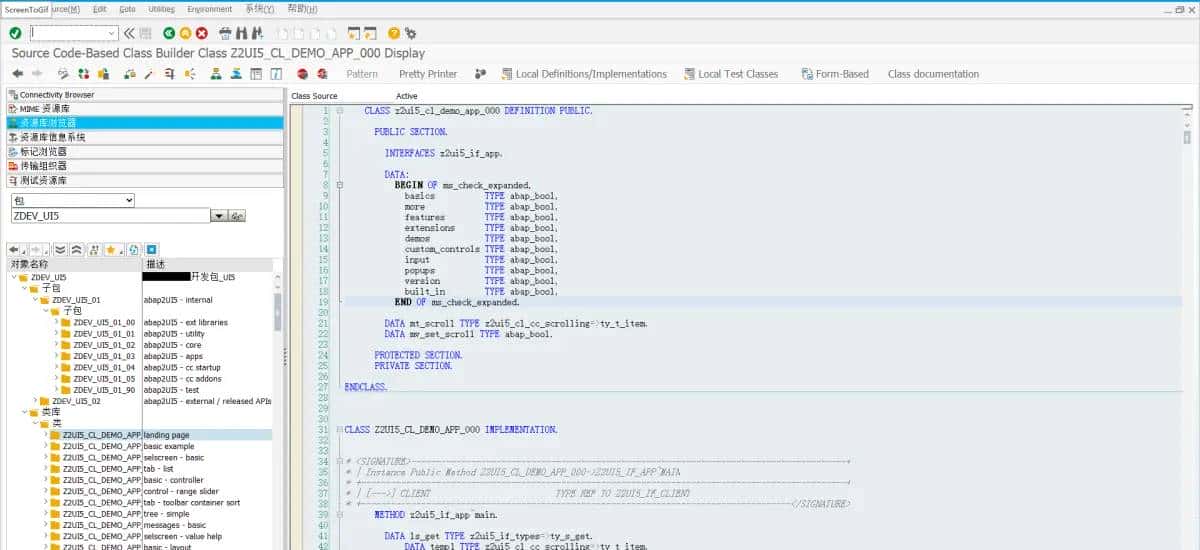Screen dimensions: 1200x550
Task: Click the Refresh object list icon
Action: pos(134,249)
